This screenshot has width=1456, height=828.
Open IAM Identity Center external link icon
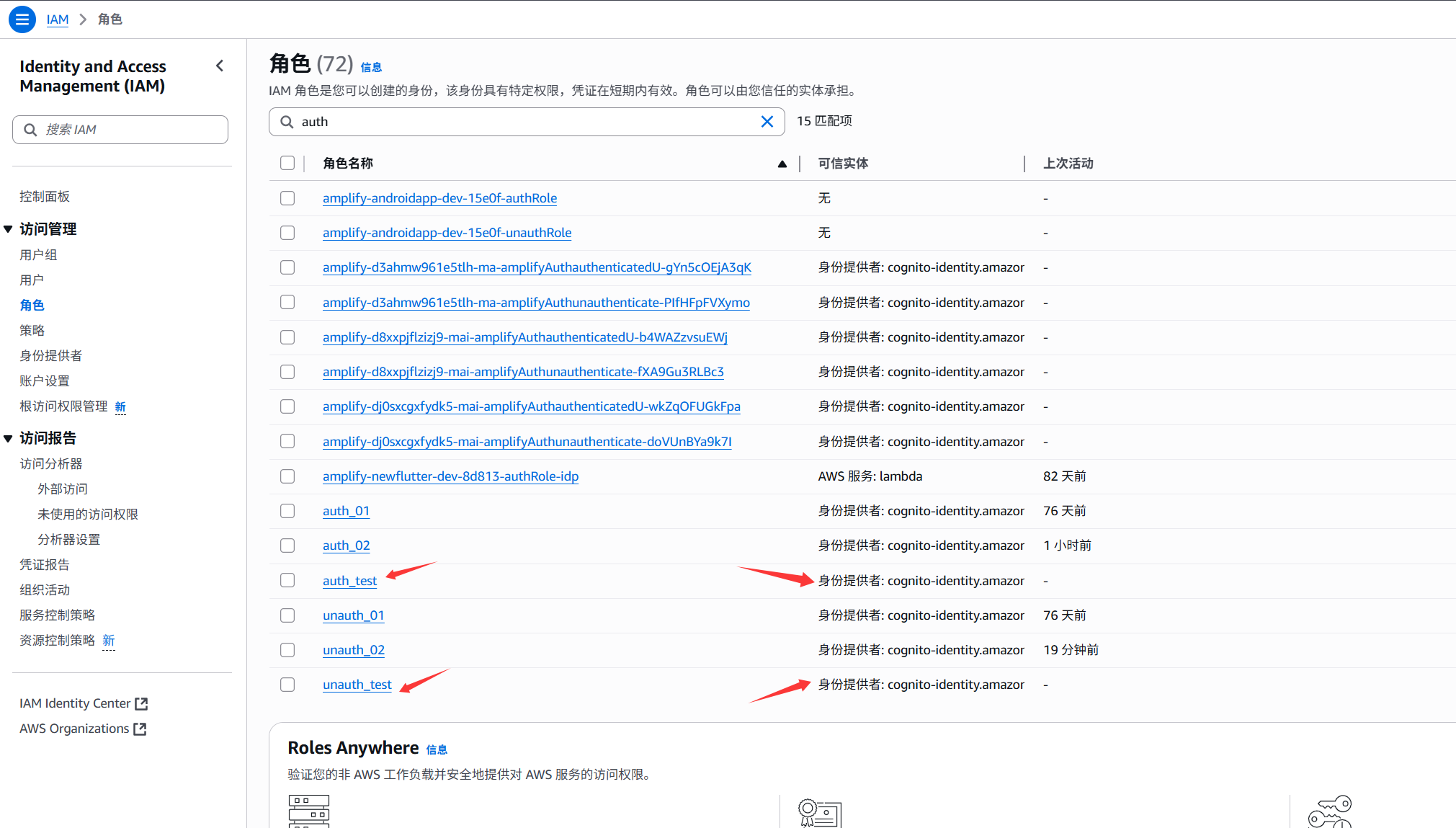[x=142, y=703]
